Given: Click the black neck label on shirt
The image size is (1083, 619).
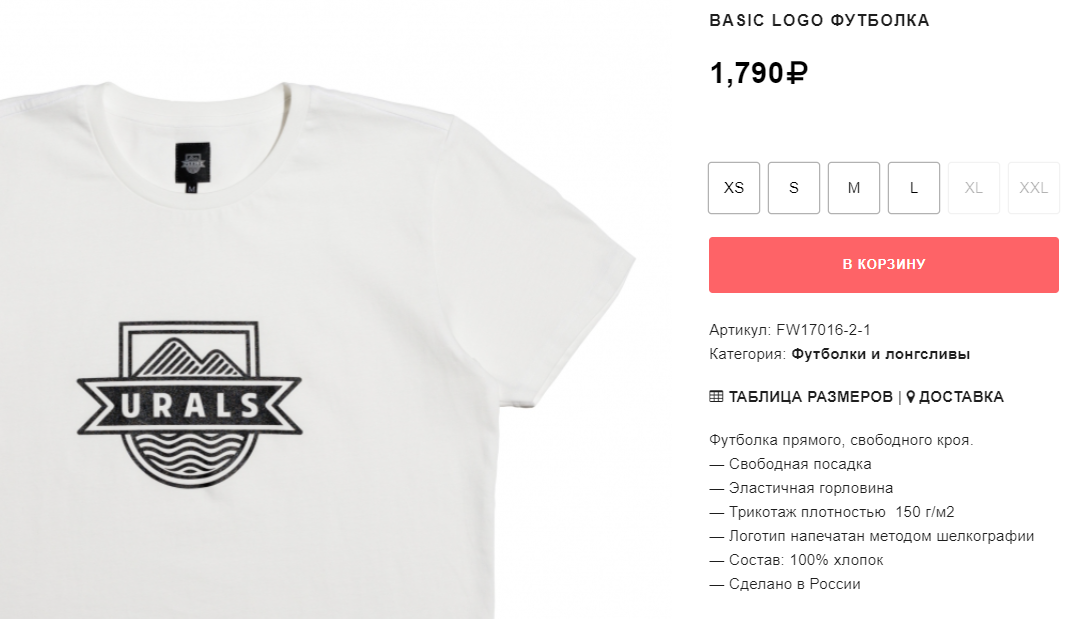Looking at the screenshot, I should point(192,167).
